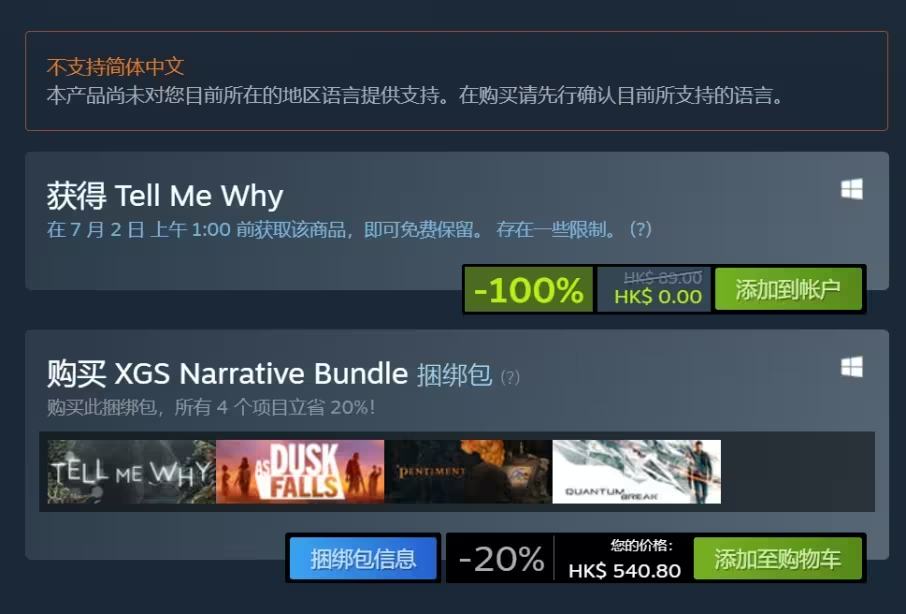Click 添加至购物车 green button
This screenshot has height=614, width=906.
(x=778, y=559)
